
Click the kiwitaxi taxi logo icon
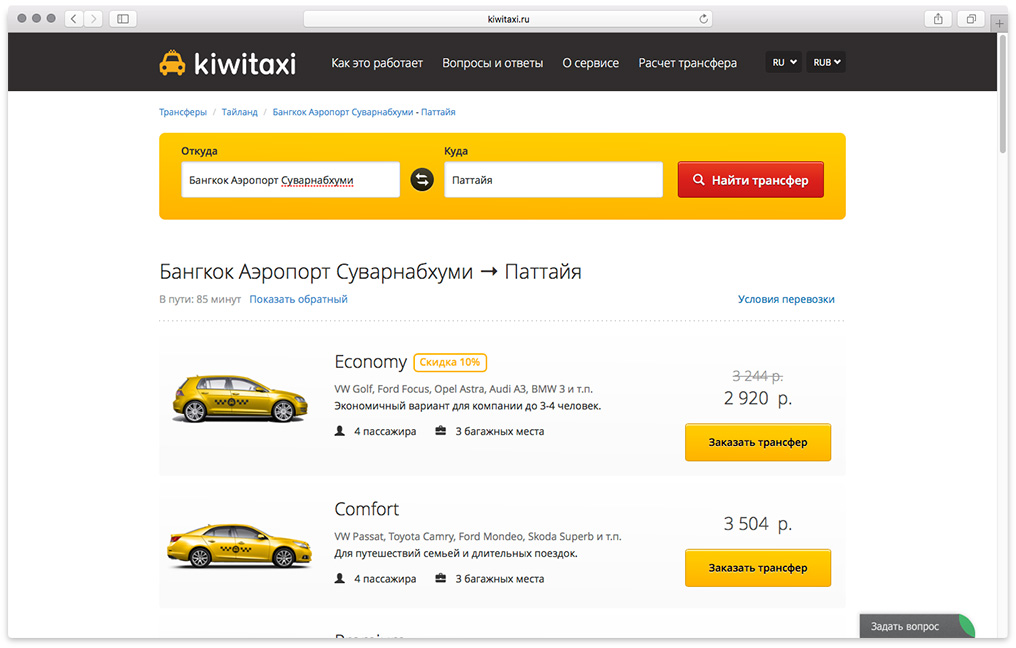(173, 63)
